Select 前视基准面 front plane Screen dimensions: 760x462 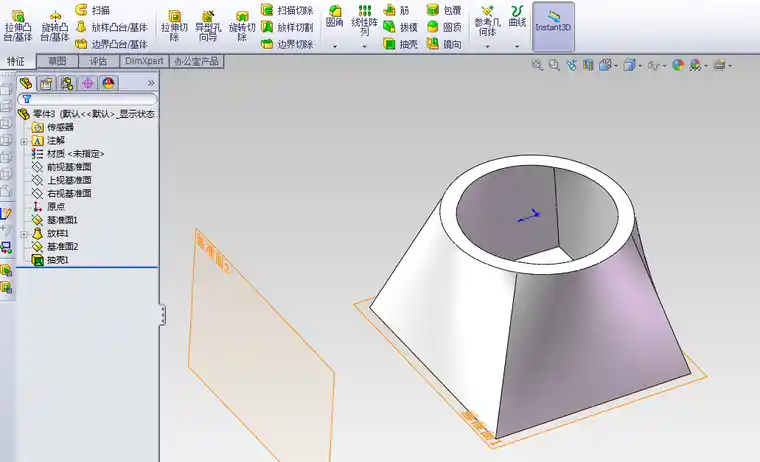click(x=62, y=167)
